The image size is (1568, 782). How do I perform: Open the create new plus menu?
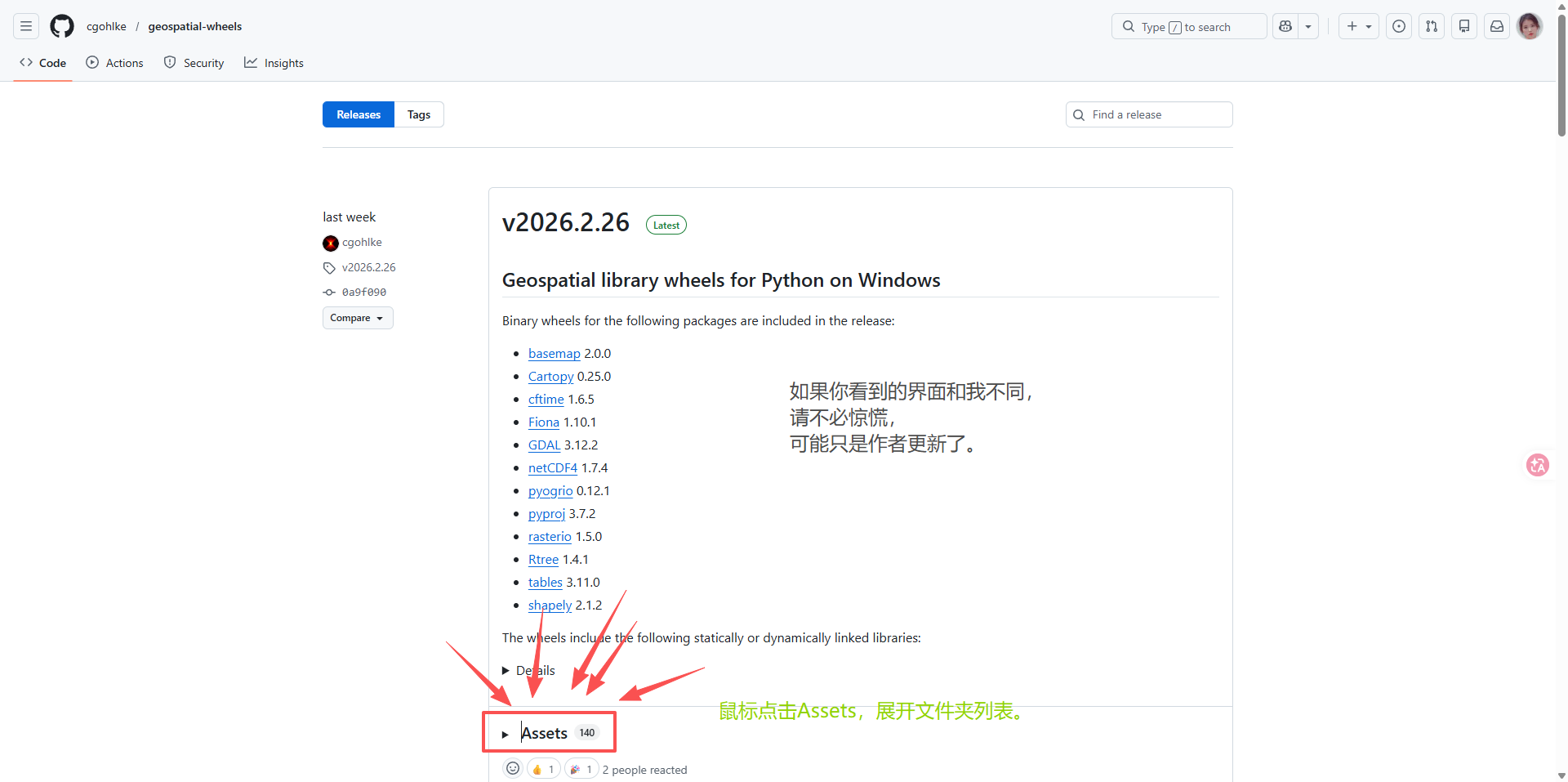pyautogui.click(x=1359, y=26)
